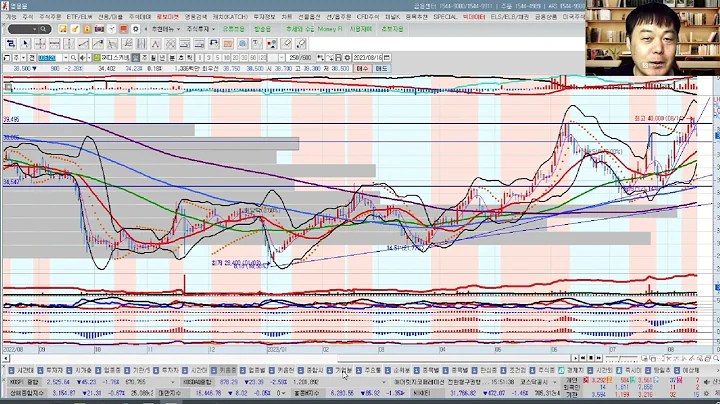This screenshot has width=720, height=404.
Task: Open the chart-type dropdown next to 주
Action: (23, 57)
